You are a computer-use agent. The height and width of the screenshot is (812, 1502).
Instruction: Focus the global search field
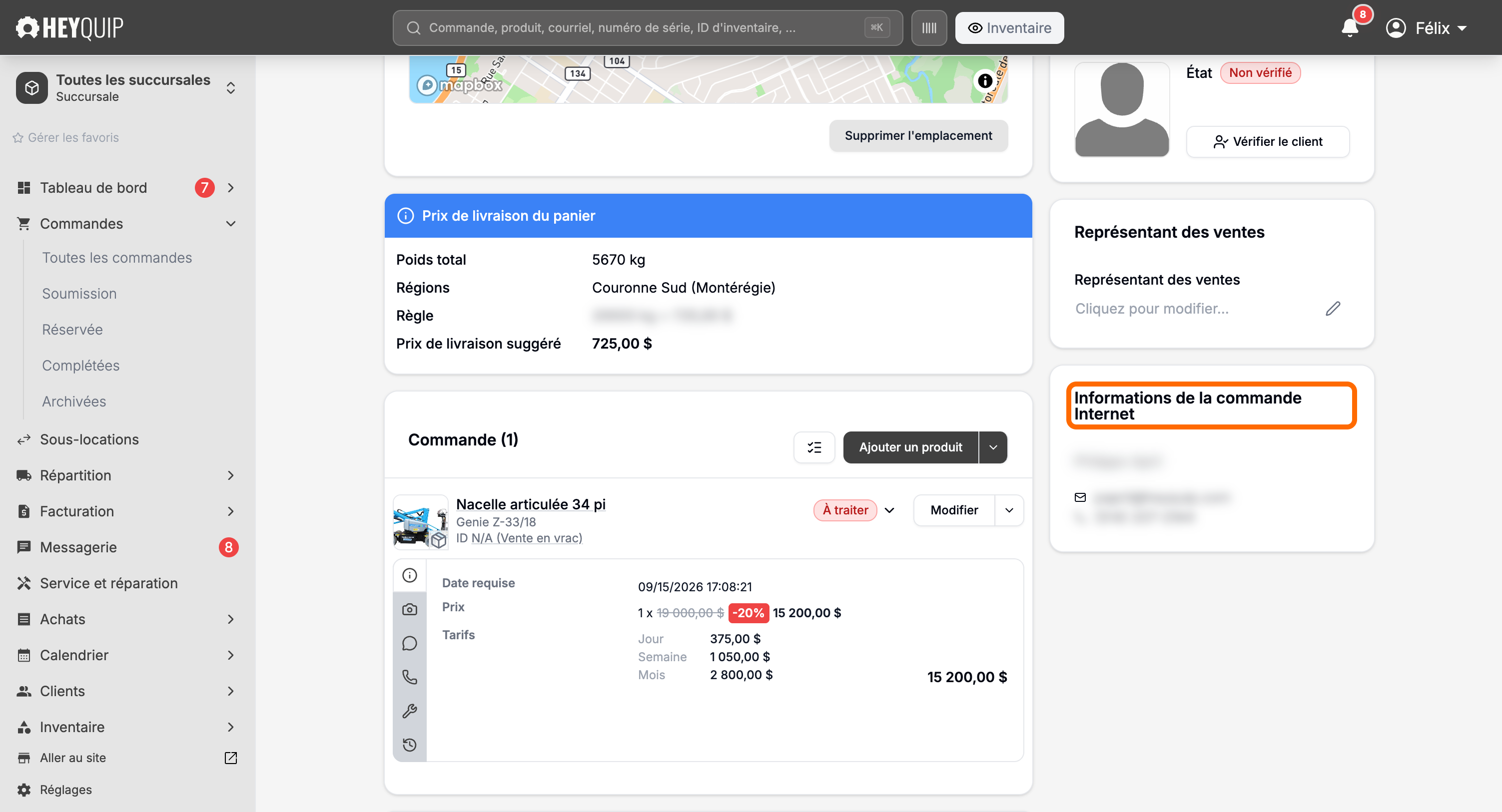tap(647, 28)
